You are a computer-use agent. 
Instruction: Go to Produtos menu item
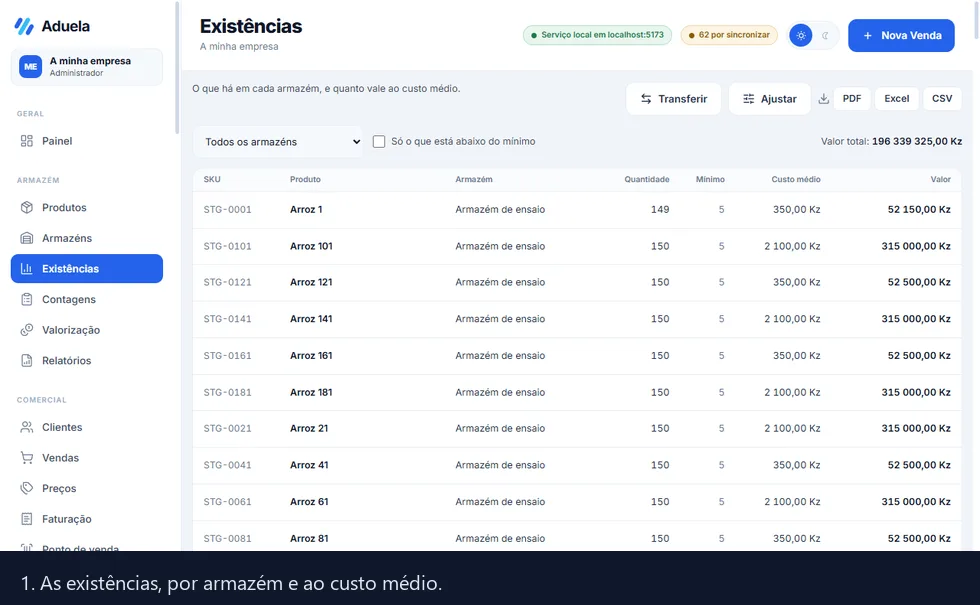point(87,208)
